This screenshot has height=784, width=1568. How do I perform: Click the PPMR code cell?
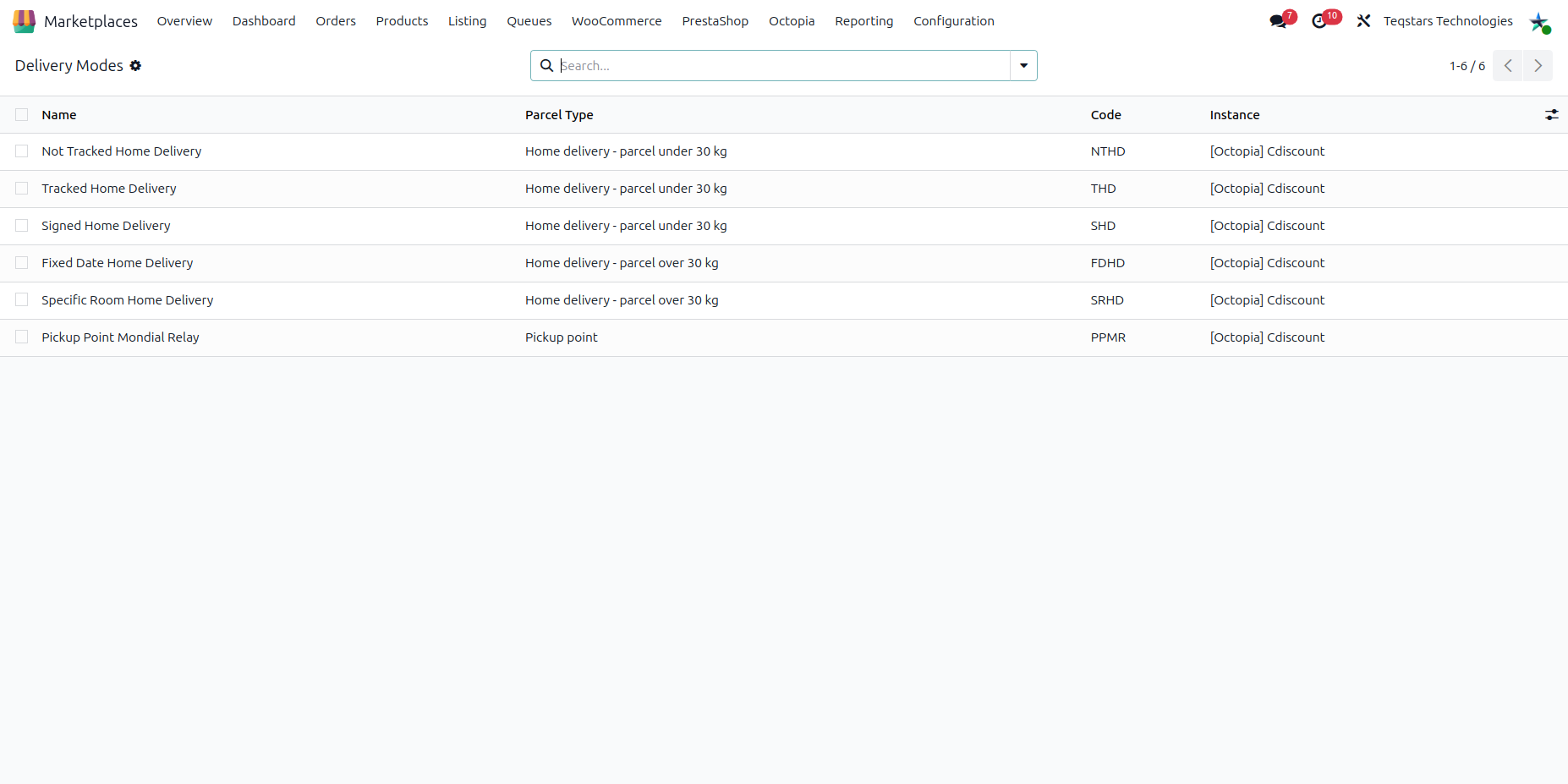[1108, 337]
